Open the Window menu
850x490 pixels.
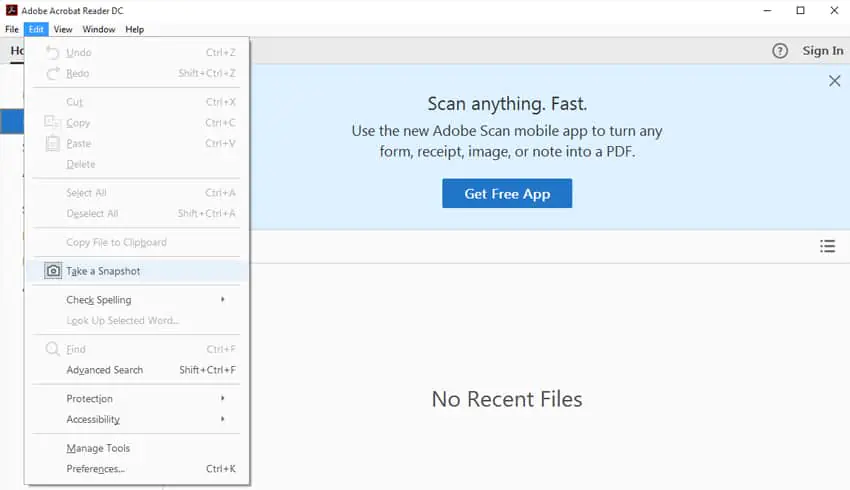(x=99, y=29)
